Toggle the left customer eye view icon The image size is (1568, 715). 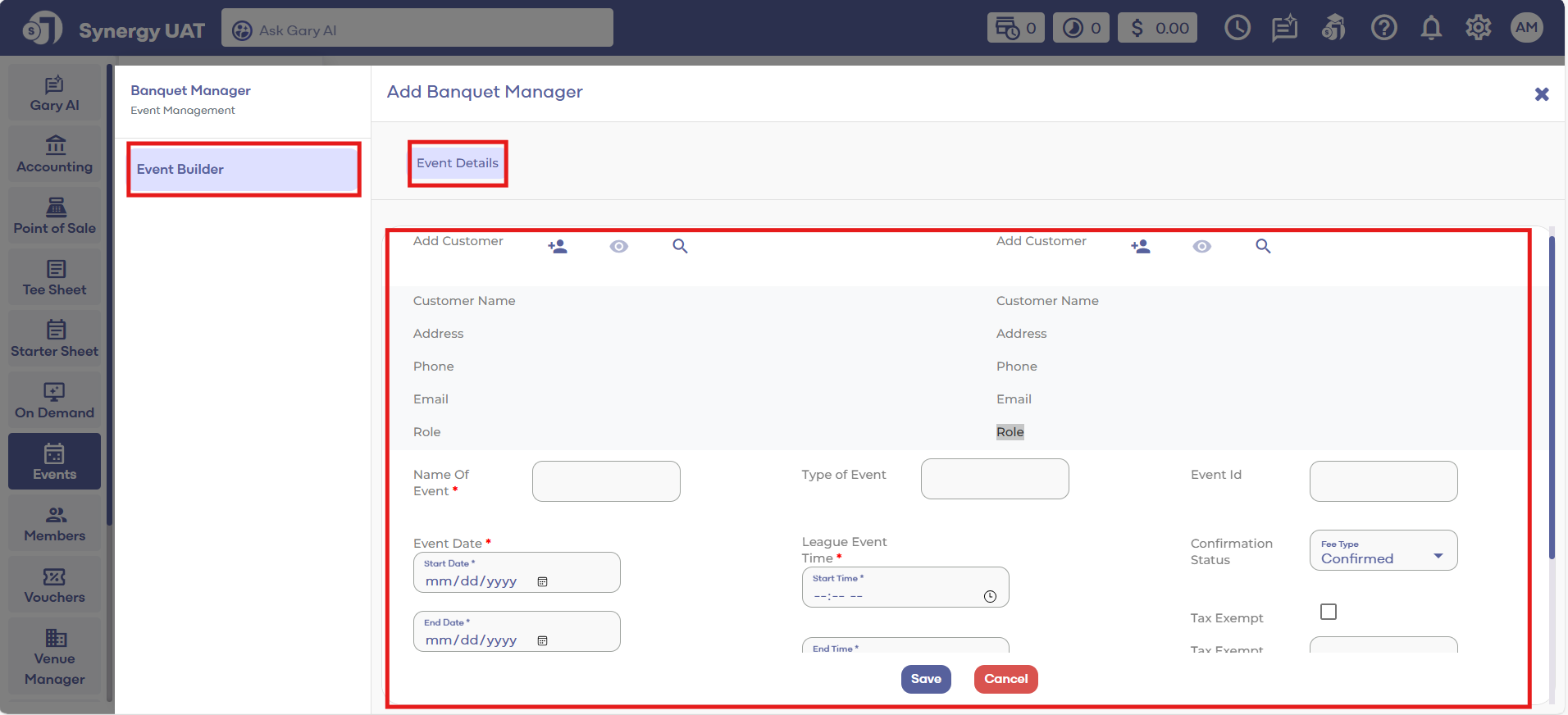pyautogui.click(x=619, y=246)
